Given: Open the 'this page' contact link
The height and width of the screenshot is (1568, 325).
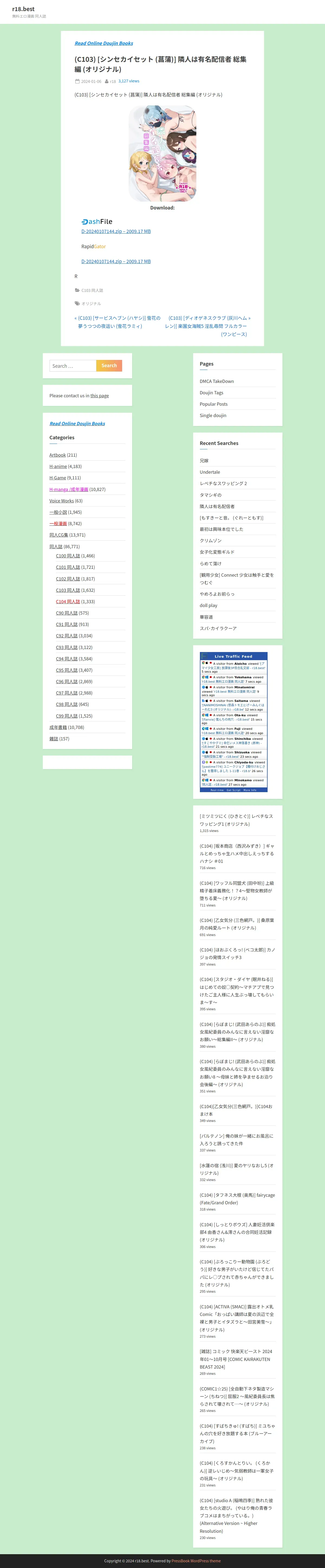Looking at the screenshot, I should click(100, 396).
